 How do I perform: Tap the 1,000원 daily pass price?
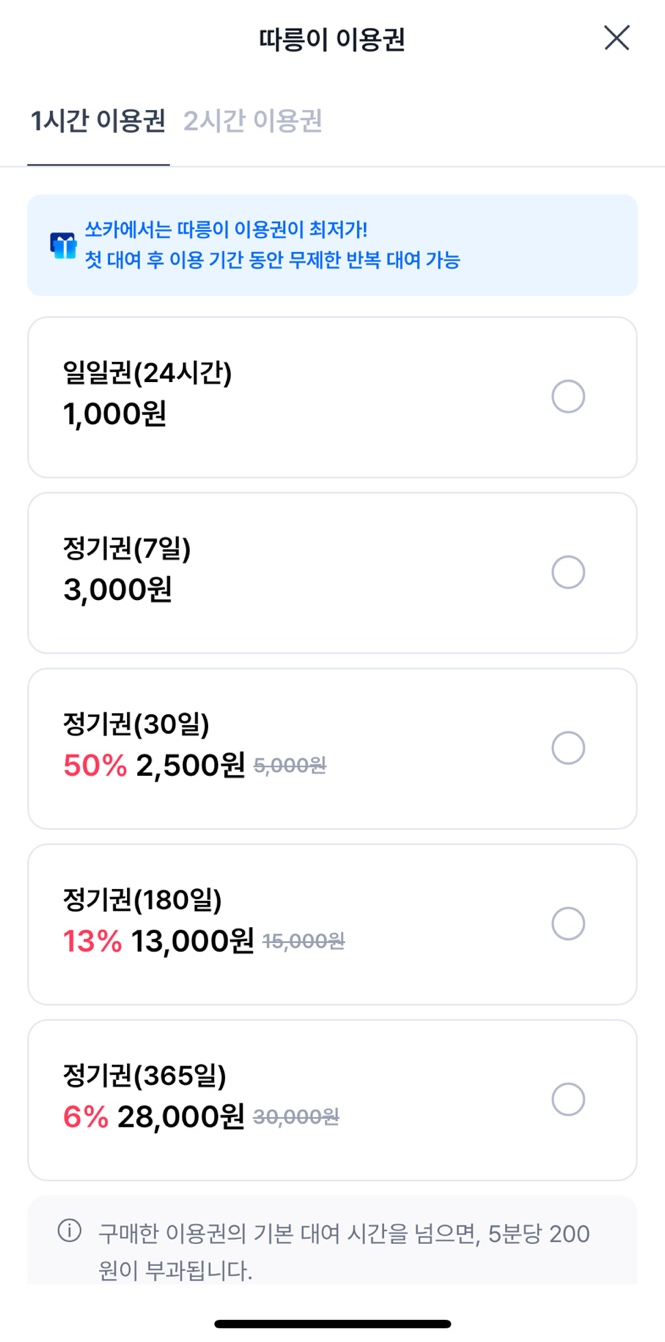(114, 414)
